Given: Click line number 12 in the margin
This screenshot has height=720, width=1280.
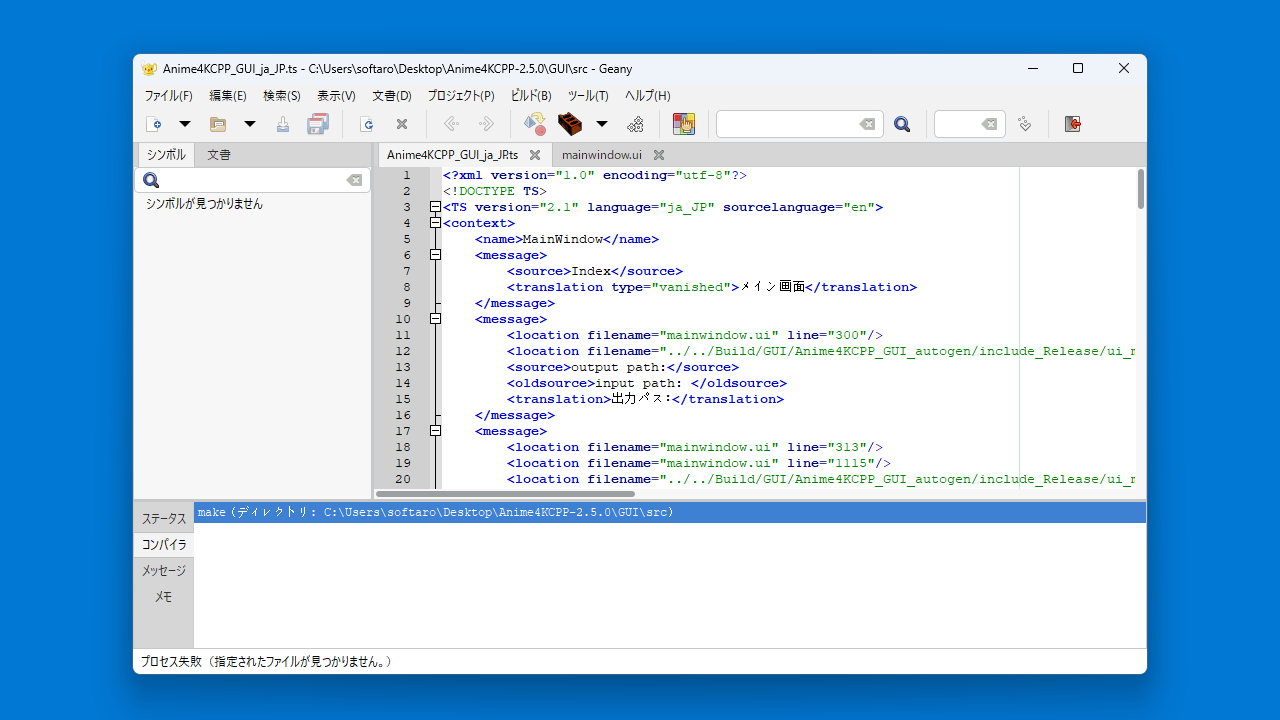Looking at the screenshot, I should coord(403,351).
